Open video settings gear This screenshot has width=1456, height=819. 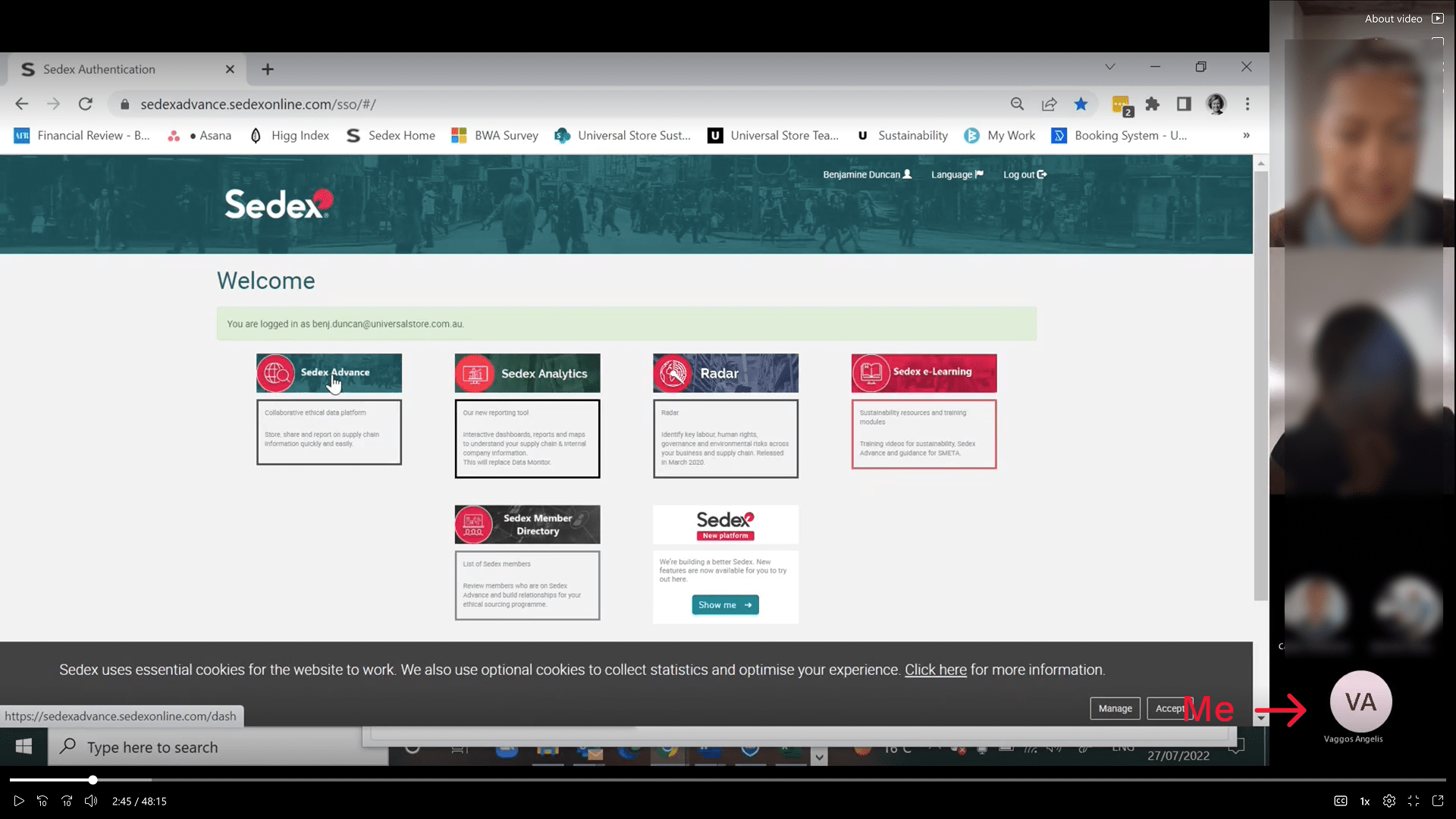[1389, 801]
